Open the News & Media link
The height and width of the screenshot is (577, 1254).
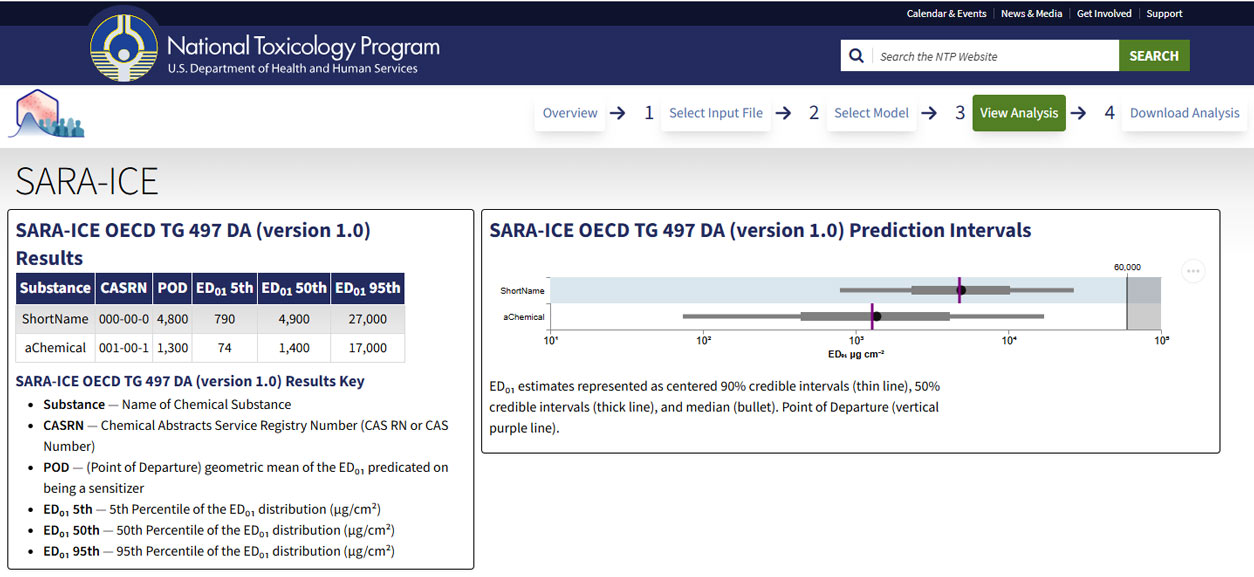click(x=1031, y=14)
